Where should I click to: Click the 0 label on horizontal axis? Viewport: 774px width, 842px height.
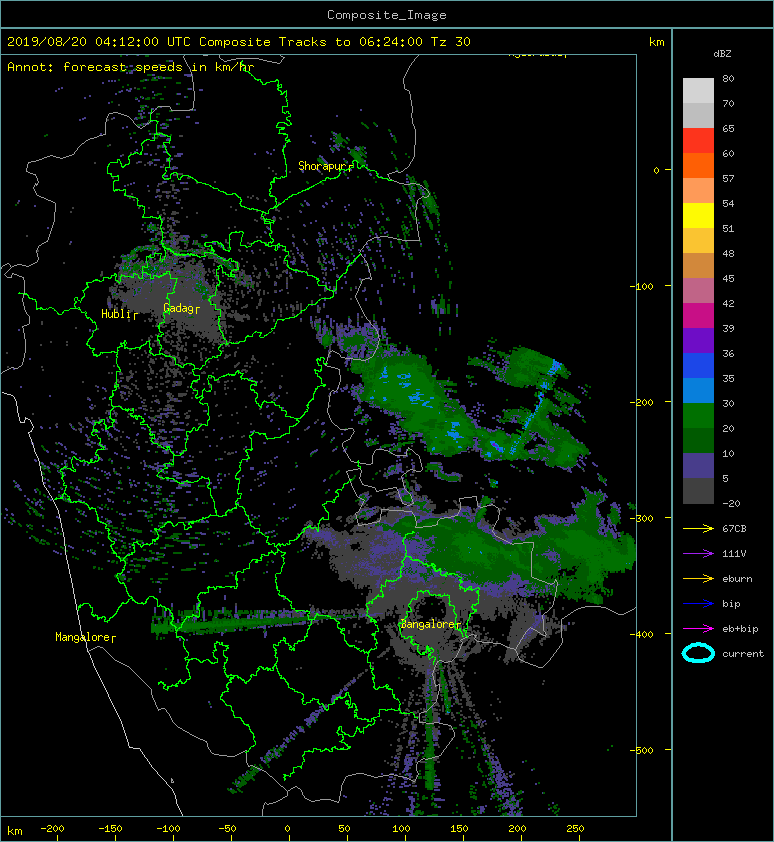[x=287, y=829]
